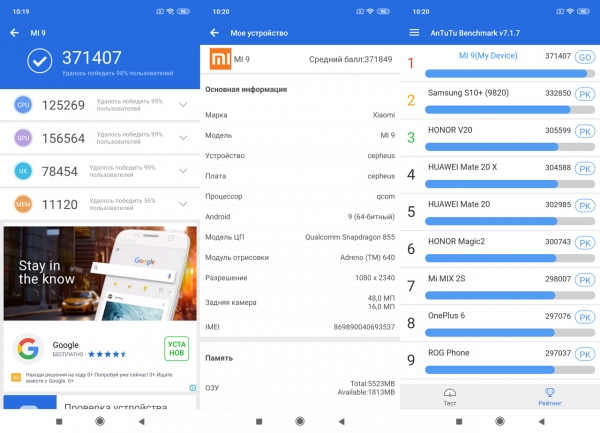Select the MI 9(My Device) ranking link
Viewport: 600px width, 433px height.
pyautogui.click(x=488, y=56)
